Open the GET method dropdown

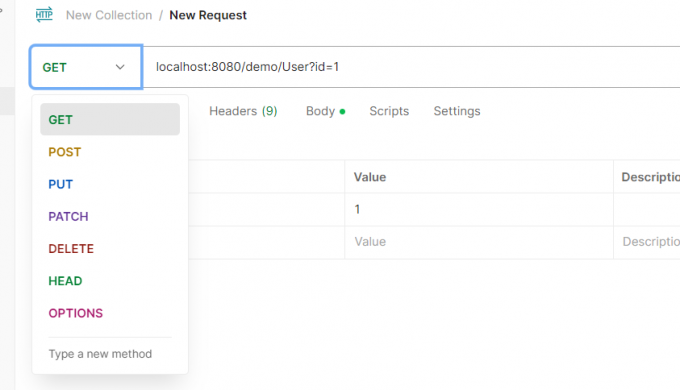[86, 67]
